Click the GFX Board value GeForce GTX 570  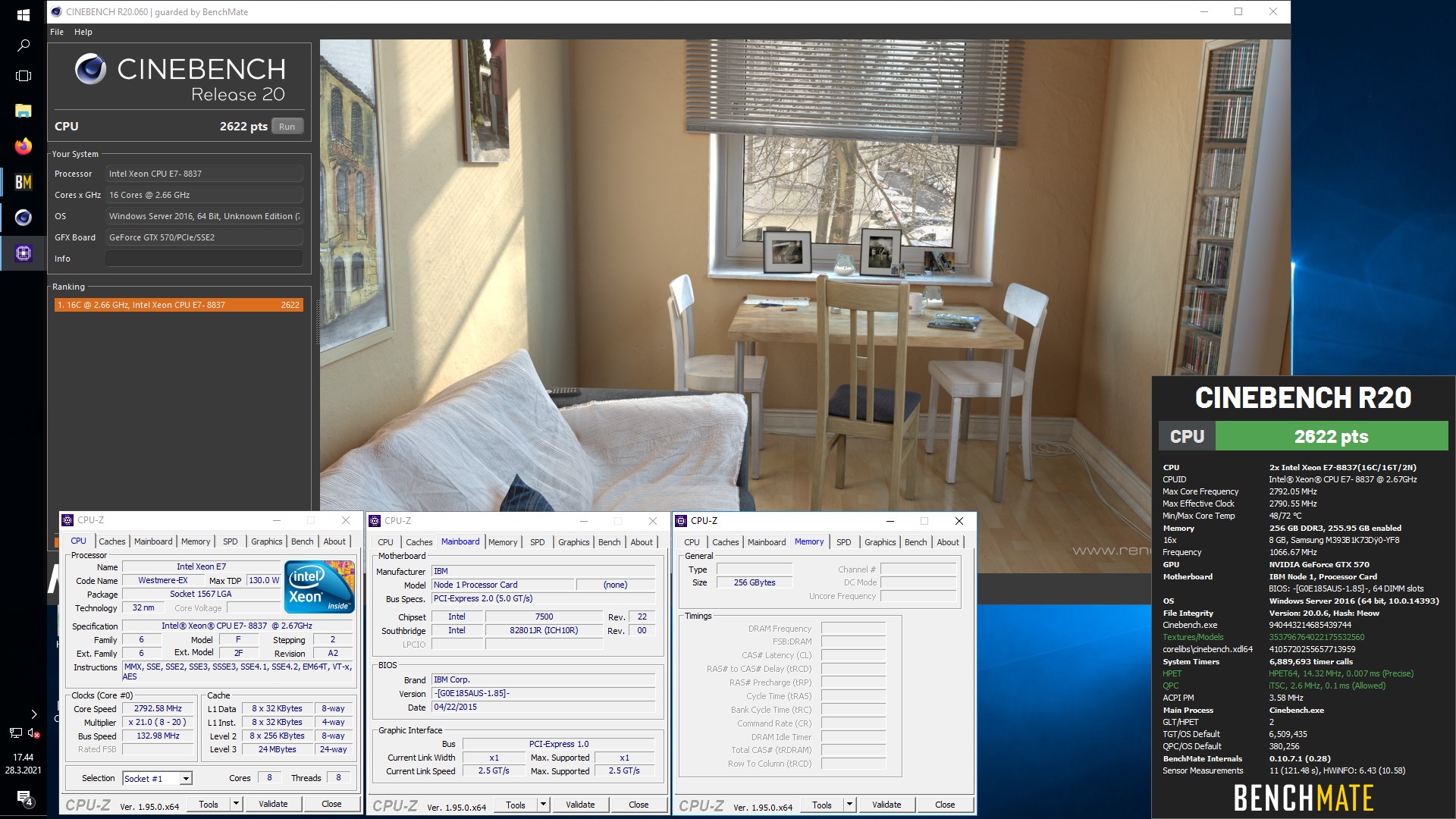[x=204, y=237]
